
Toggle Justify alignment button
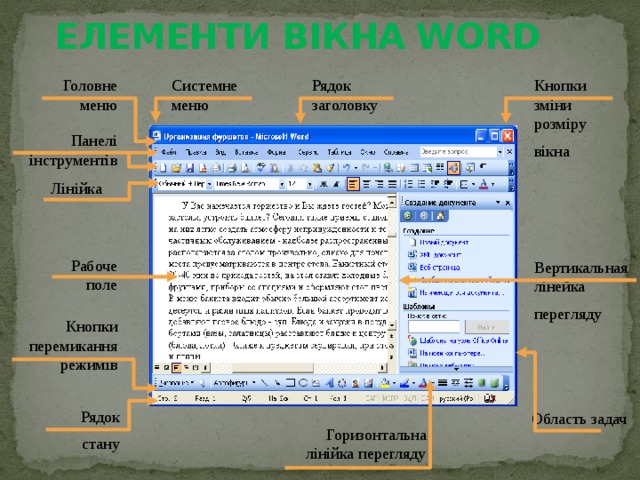392,184
